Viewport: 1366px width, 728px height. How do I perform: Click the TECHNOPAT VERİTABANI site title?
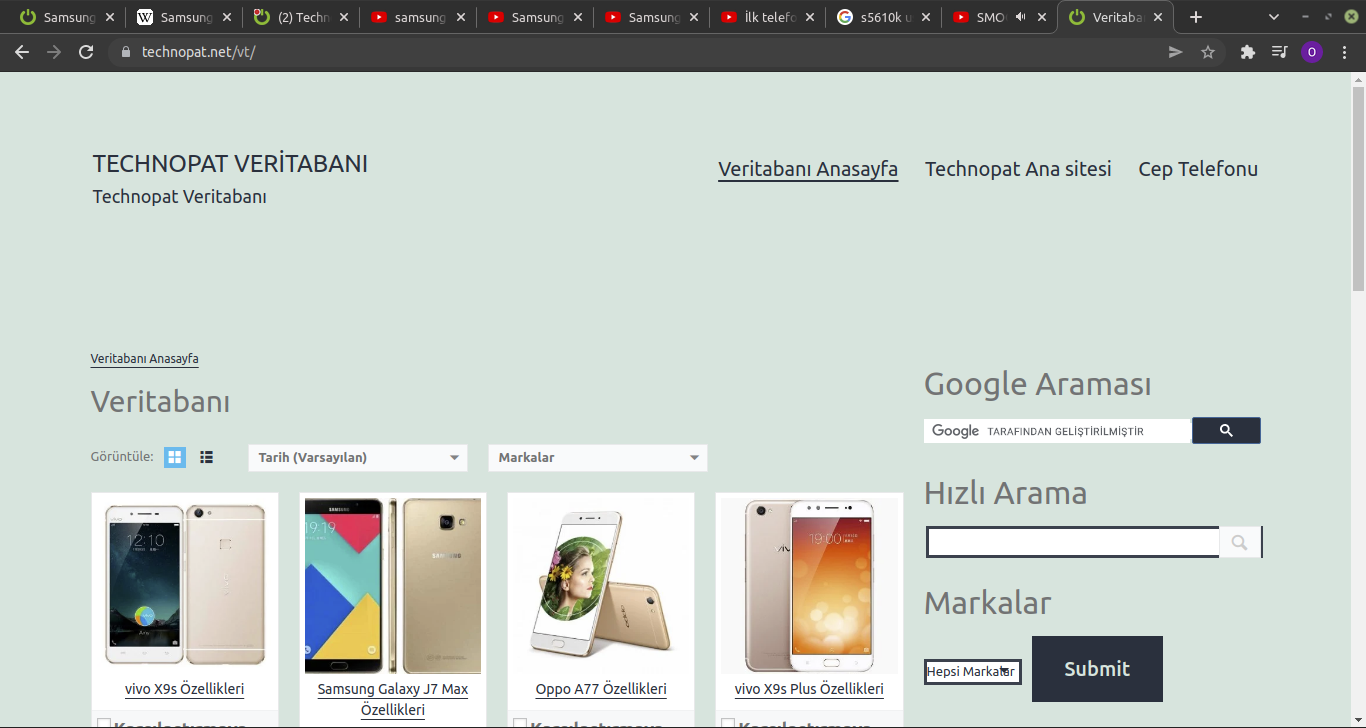(230, 164)
